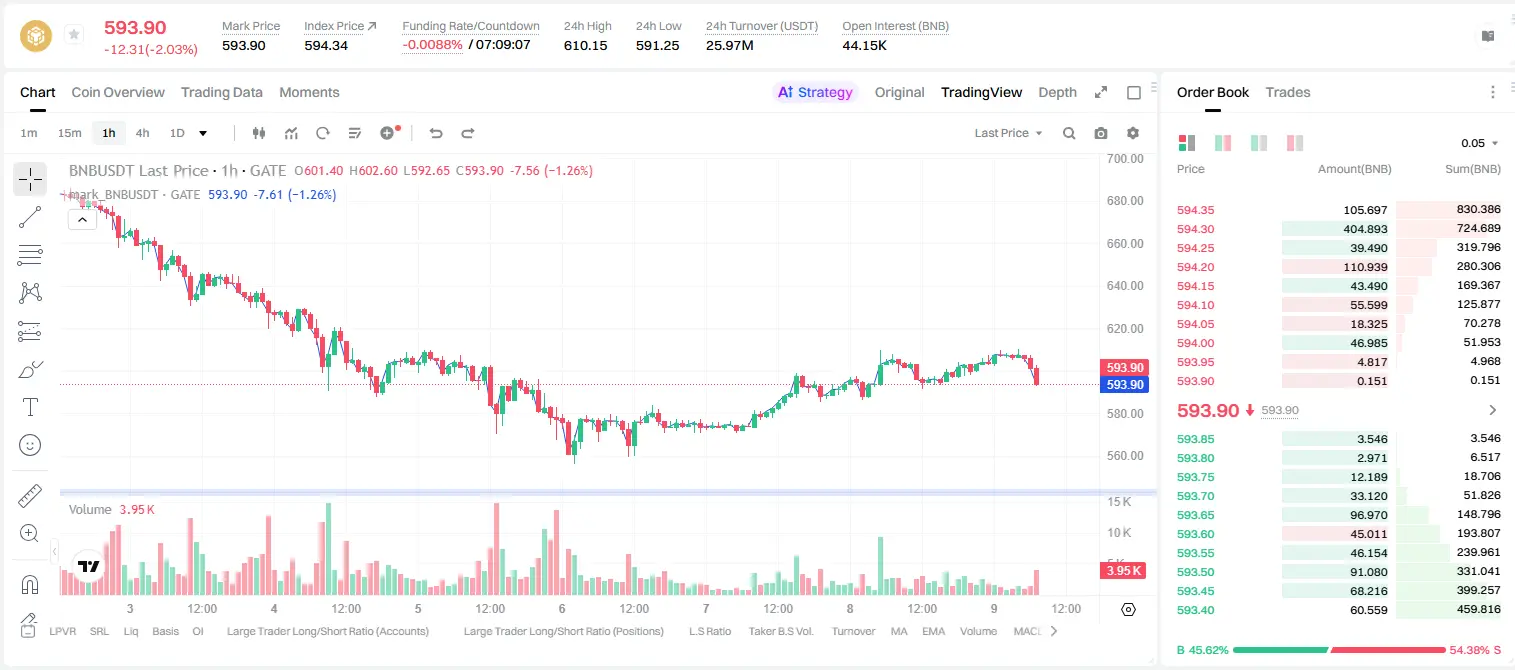This screenshot has height=670, width=1515.
Task: Choose the text annotation tool
Action: [30, 407]
